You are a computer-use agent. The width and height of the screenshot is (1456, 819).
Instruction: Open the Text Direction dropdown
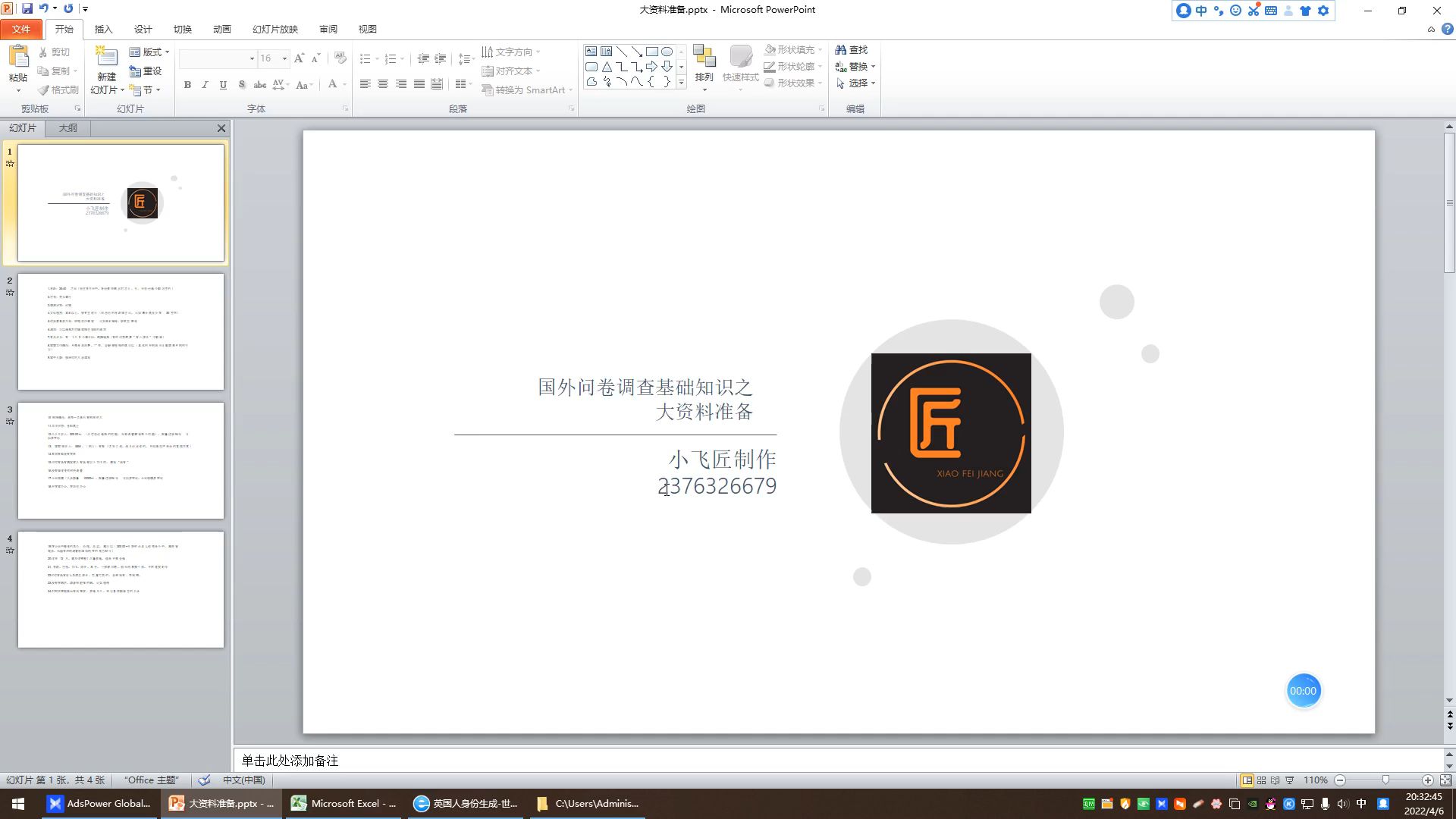(511, 52)
